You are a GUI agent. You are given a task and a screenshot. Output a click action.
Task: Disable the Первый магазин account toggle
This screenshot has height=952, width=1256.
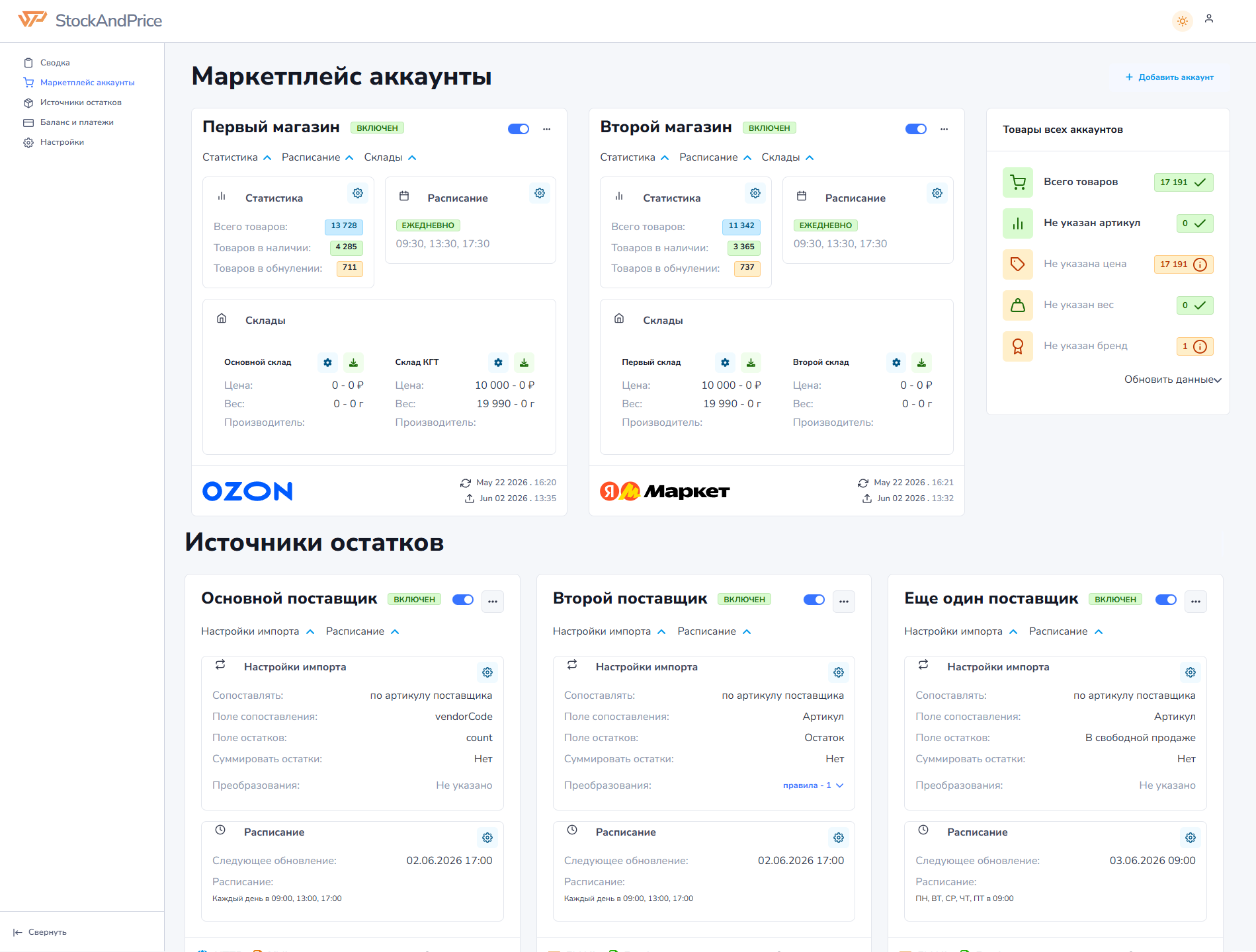tap(519, 129)
